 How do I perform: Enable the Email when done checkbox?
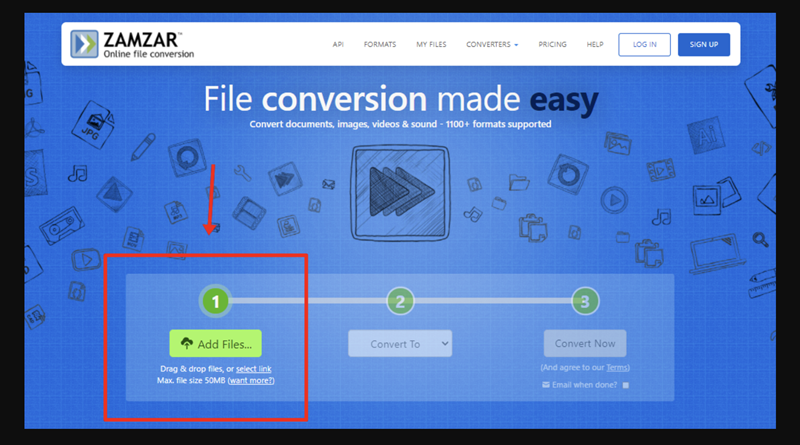626,385
